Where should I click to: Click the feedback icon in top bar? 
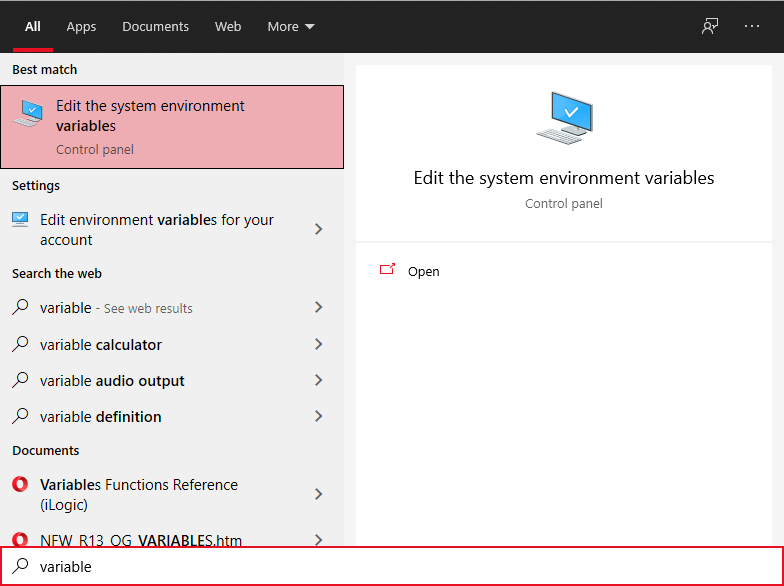pyautogui.click(x=710, y=27)
